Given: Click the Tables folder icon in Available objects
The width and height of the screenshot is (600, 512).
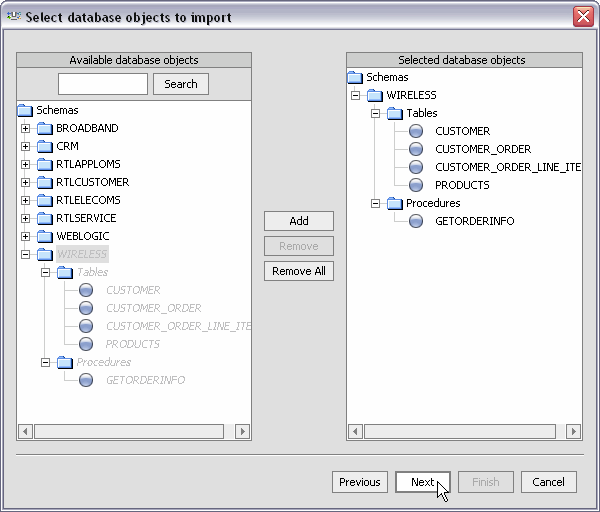Looking at the screenshot, I should tap(65, 272).
